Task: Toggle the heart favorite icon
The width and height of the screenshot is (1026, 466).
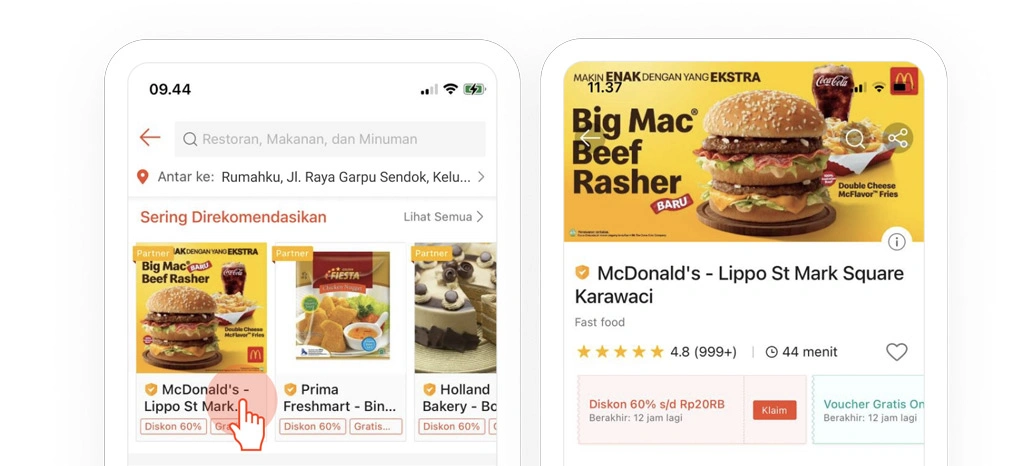Action: point(896,352)
